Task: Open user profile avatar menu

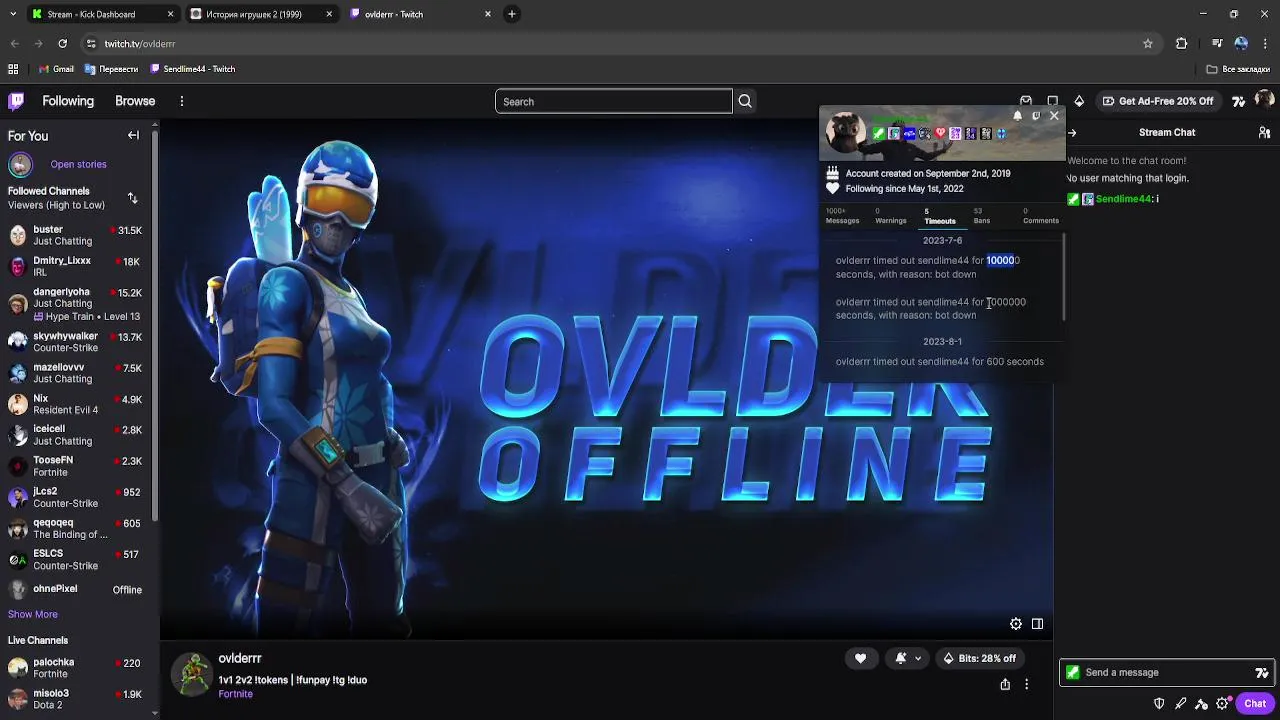Action: [1264, 100]
